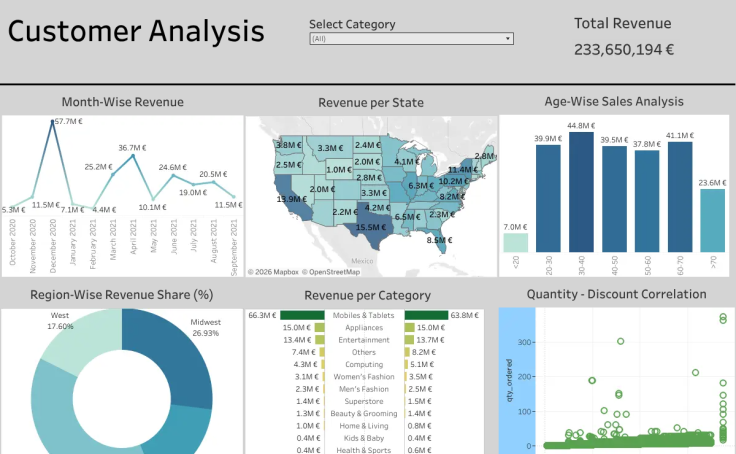Viewport: 736px width, 454px height.
Task: Click the 50-60 age bar (37.8M €)
Action: (647, 201)
